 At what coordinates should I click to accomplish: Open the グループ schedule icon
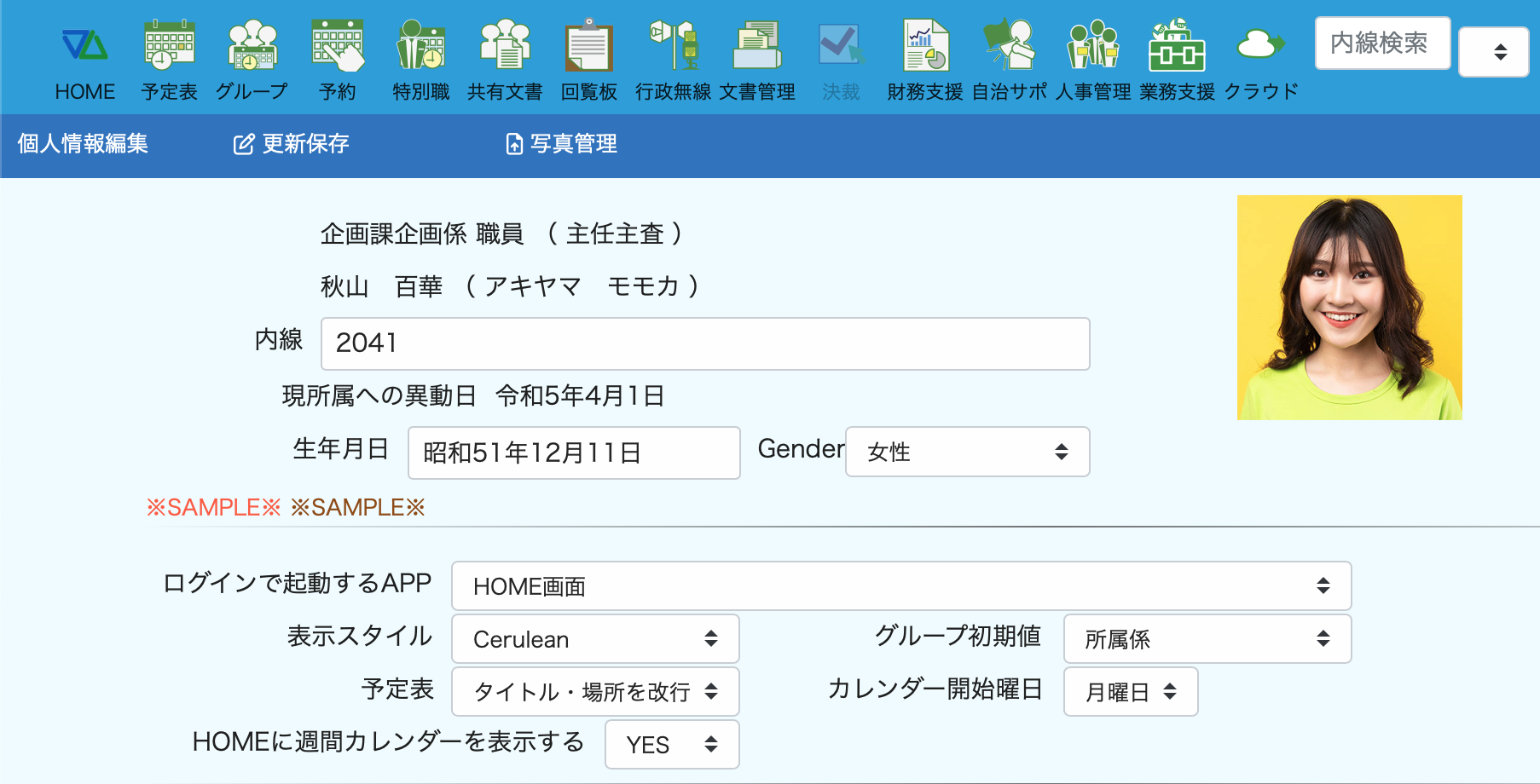click(x=252, y=45)
